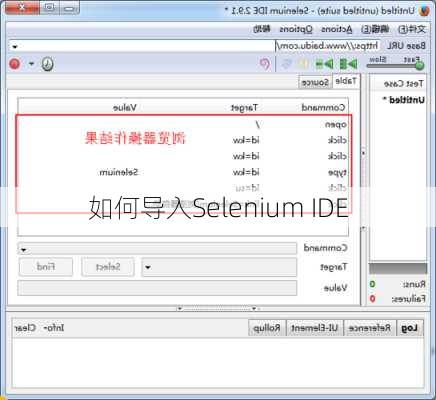Viewport: 436px width, 400px height.
Task: Click the red Record button
Action: click(x=15, y=63)
